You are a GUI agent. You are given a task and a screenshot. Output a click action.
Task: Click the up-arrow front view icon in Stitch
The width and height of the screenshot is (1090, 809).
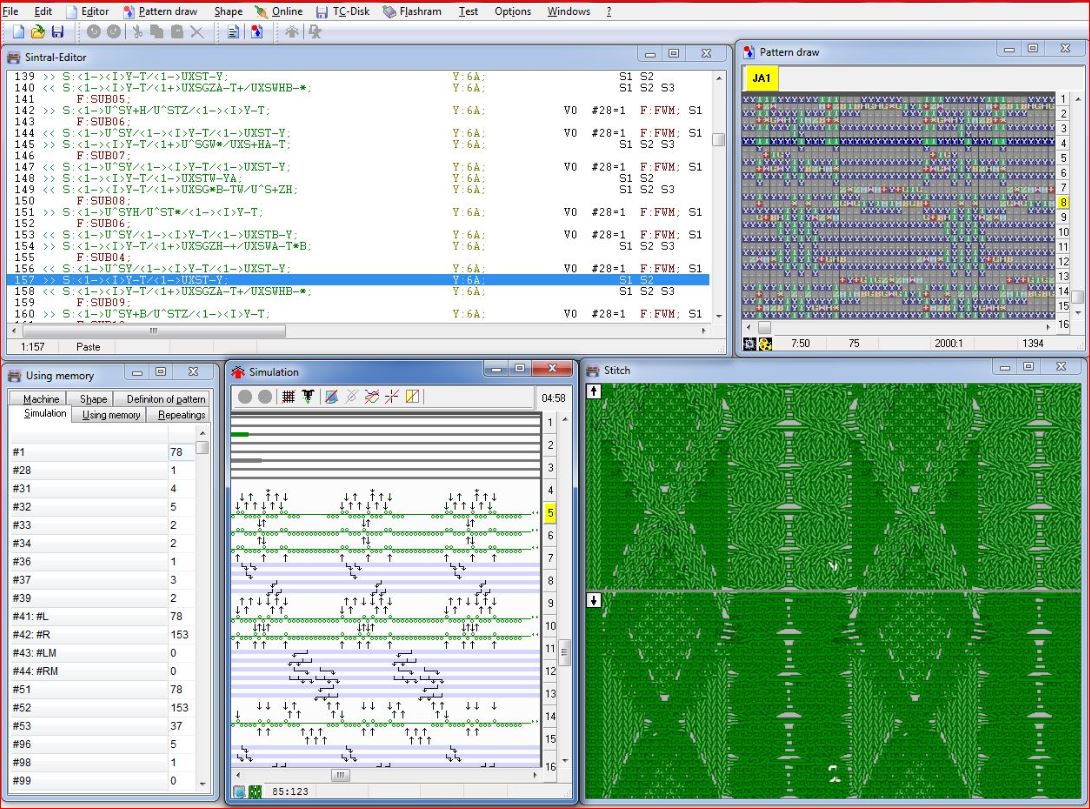point(593,391)
